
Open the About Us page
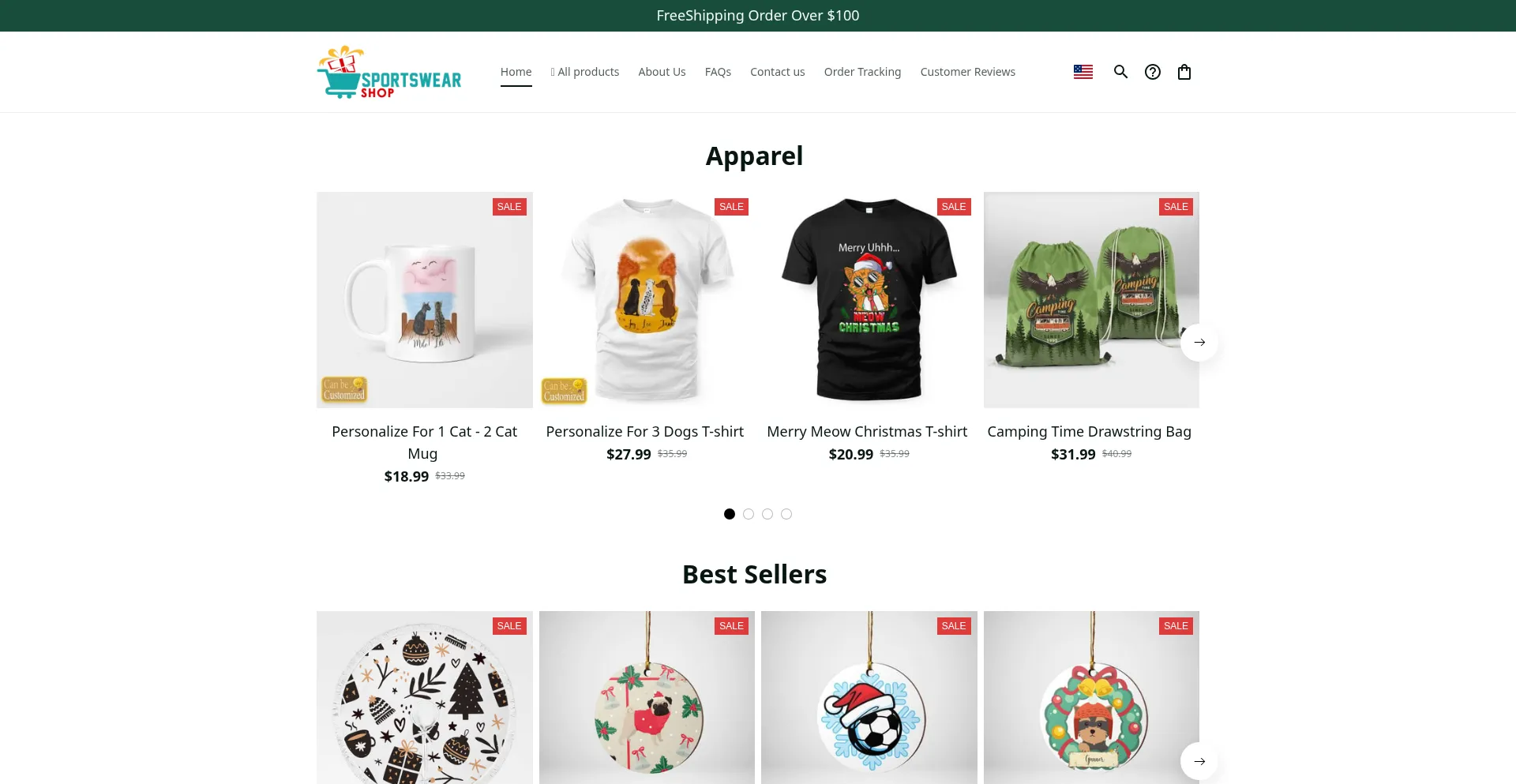(662, 72)
